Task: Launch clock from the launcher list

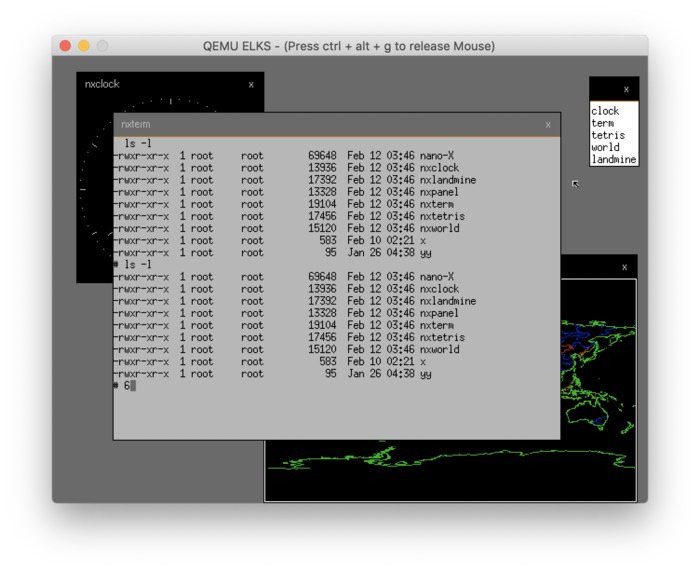Action: coord(605,111)
